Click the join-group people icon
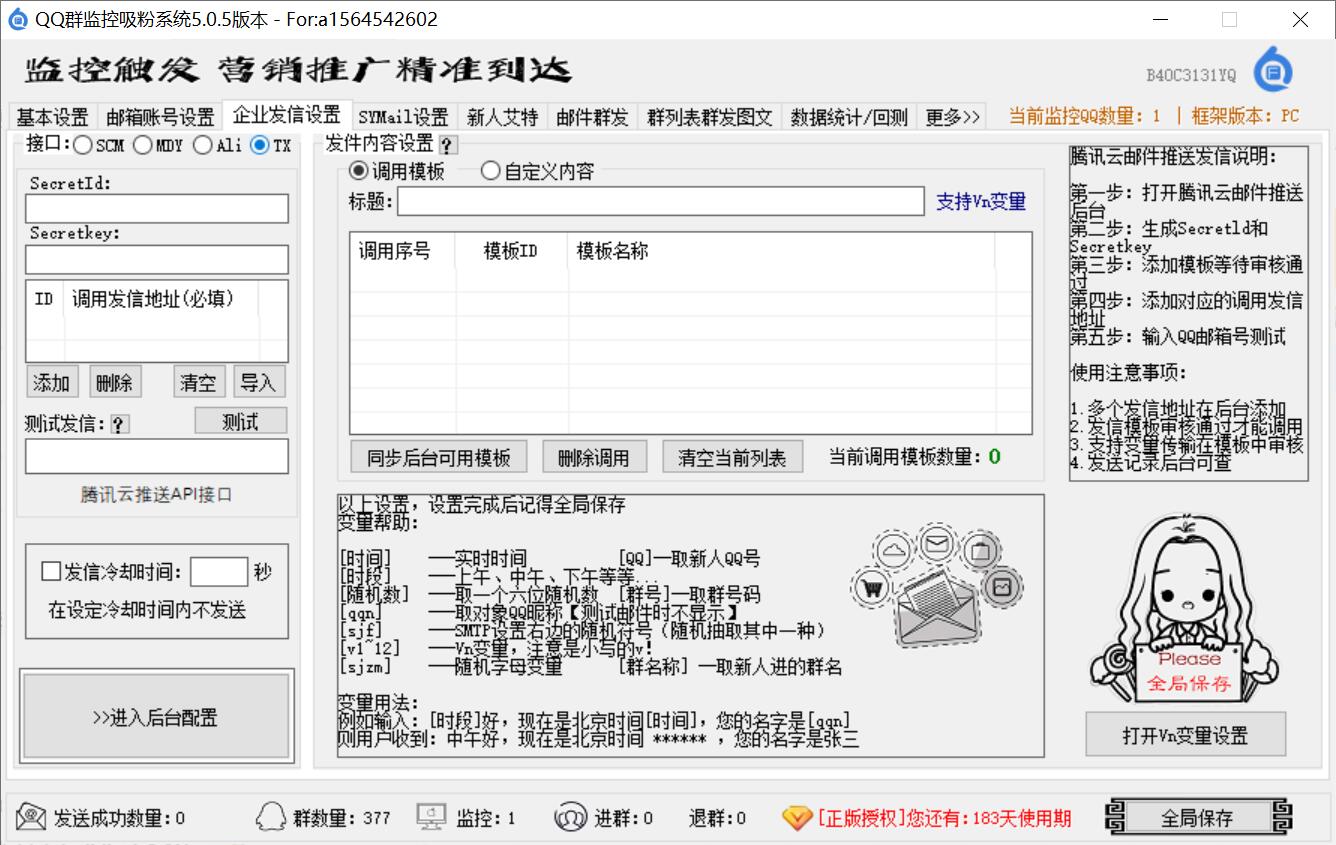Image resolution: width=1336 pixels, height=845 pixels. point(570,817)
